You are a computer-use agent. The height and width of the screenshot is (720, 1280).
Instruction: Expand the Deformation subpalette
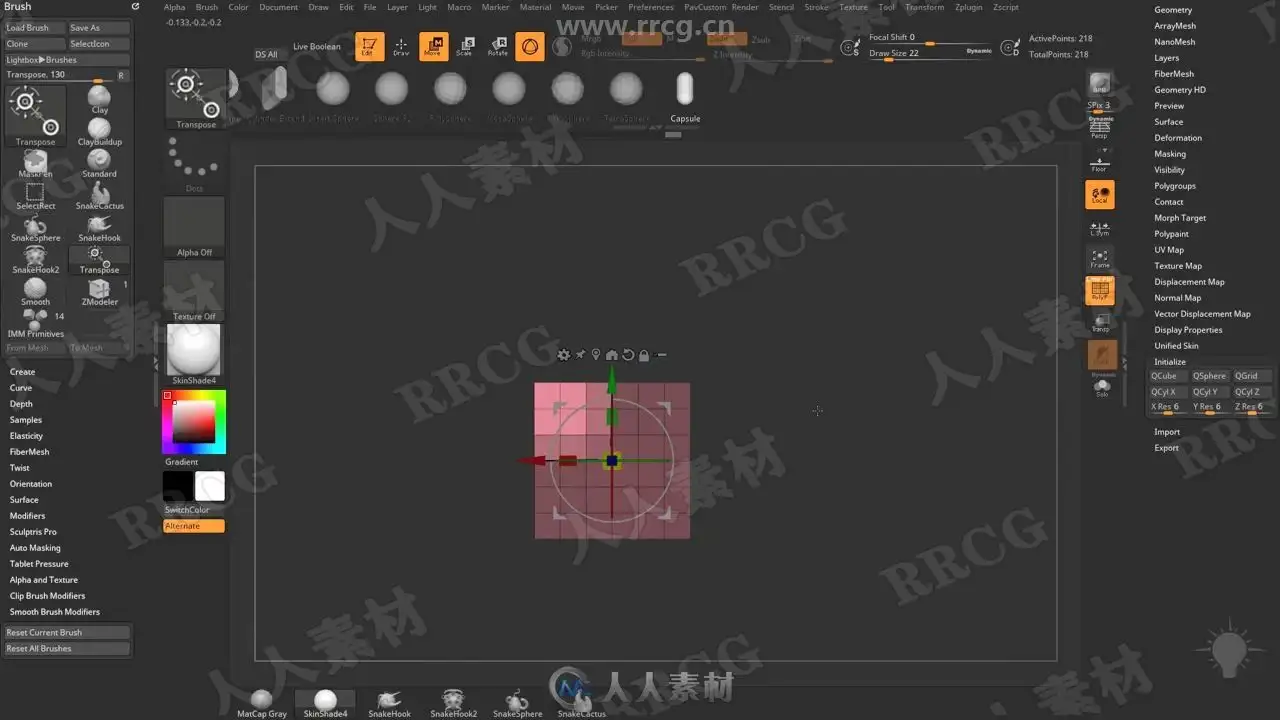(x=1178, y=138)
